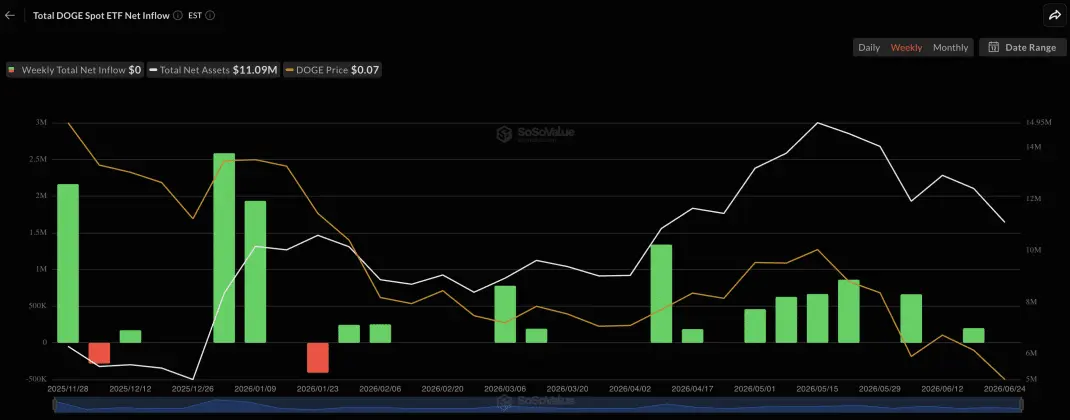
Task: Open info icon next to Net Inflow title
Action: tap(177, 16)
